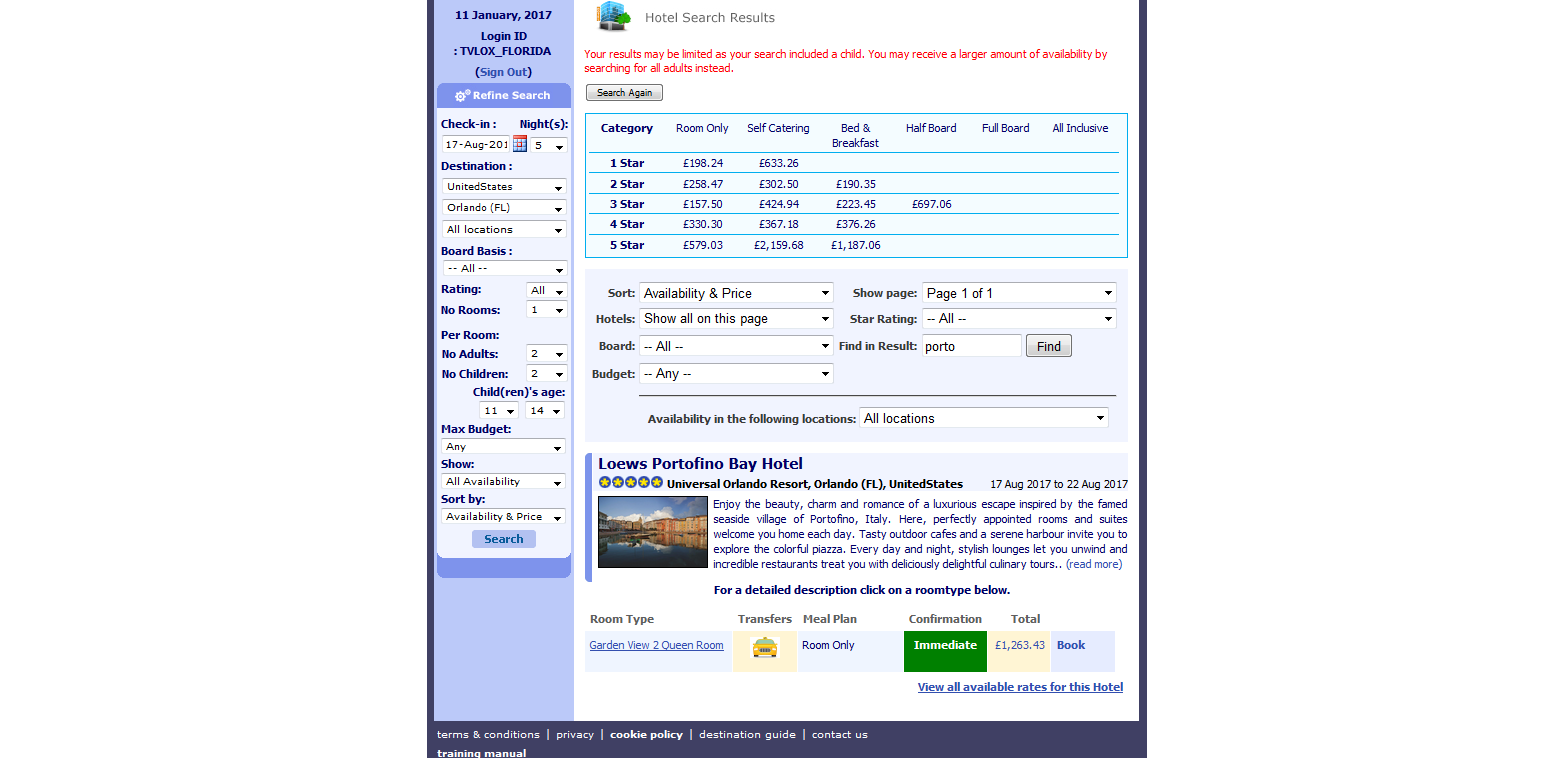Open the privacy footer link

575,735
